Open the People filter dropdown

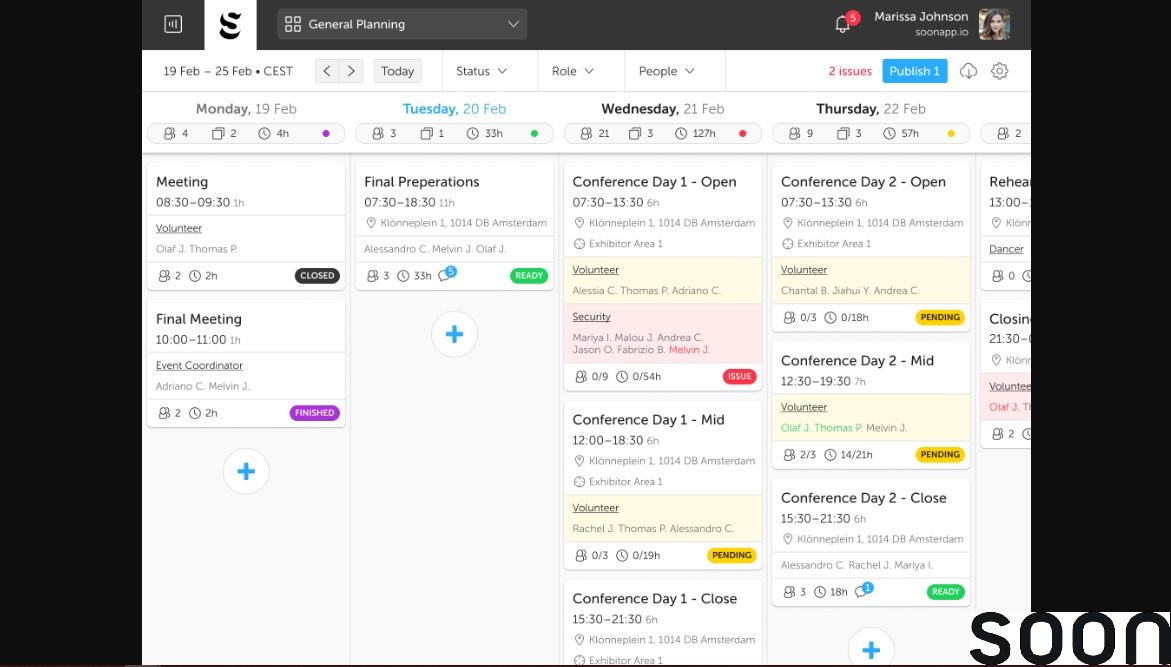666,71
